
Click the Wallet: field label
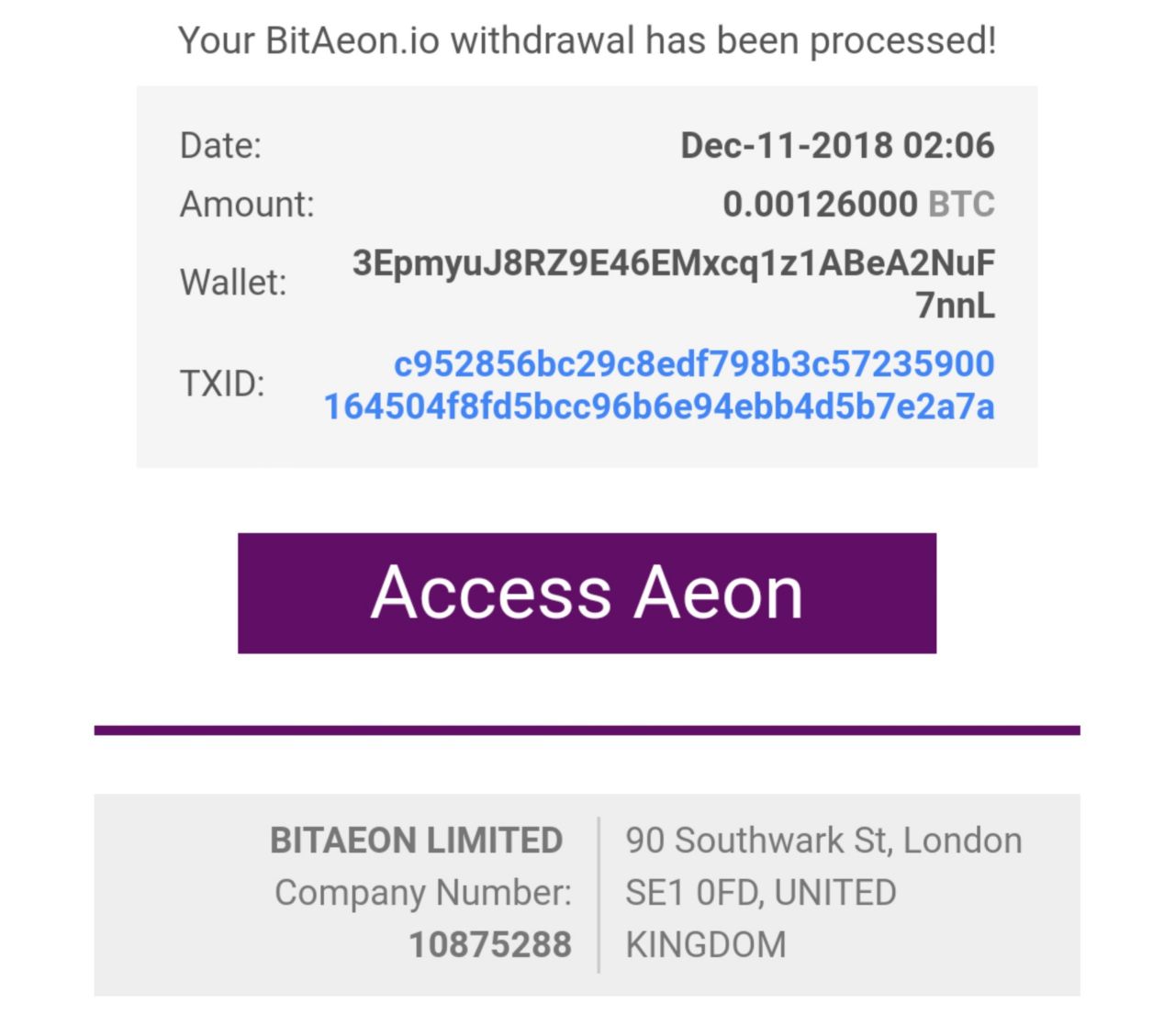click(233, 283)
